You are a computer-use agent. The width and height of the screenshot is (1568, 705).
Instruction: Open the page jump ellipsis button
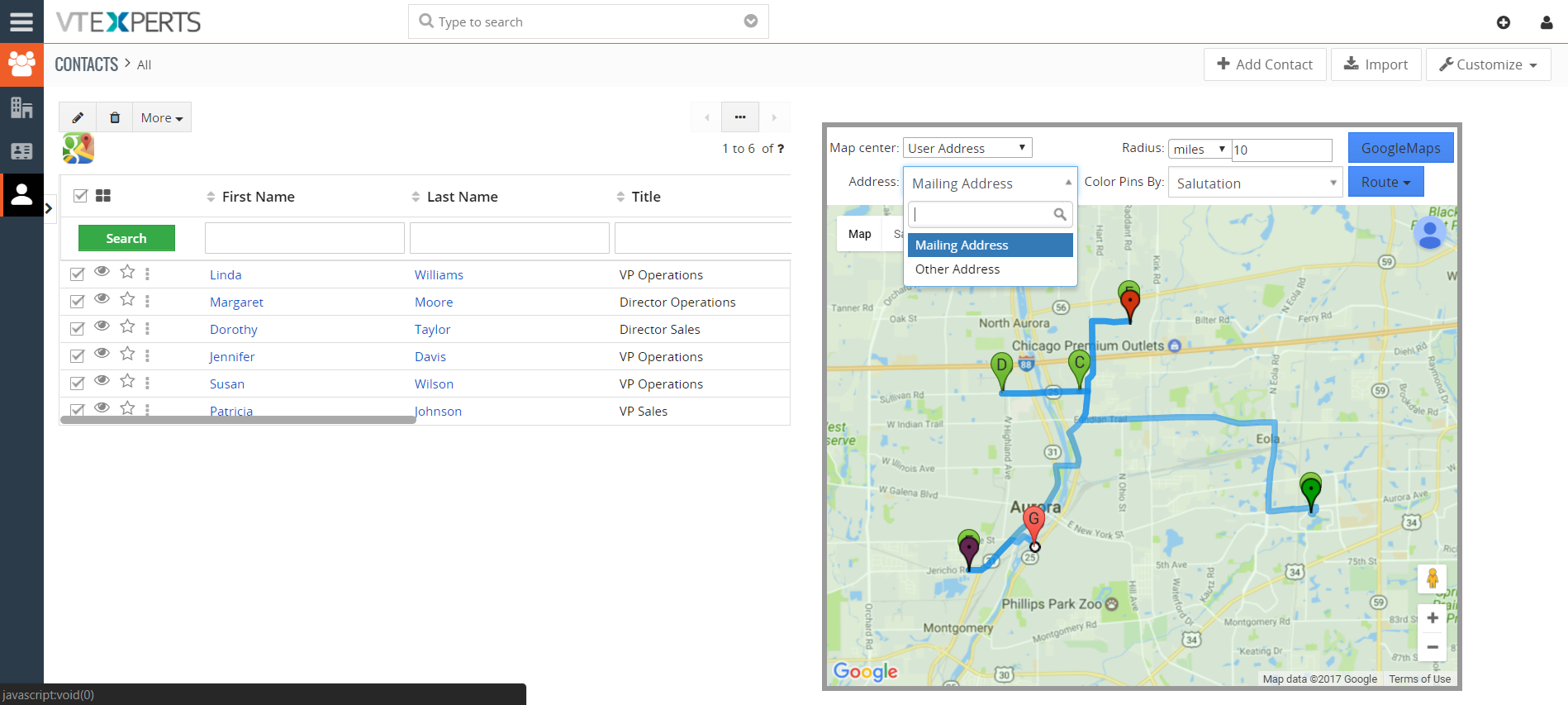pos(740,117)
